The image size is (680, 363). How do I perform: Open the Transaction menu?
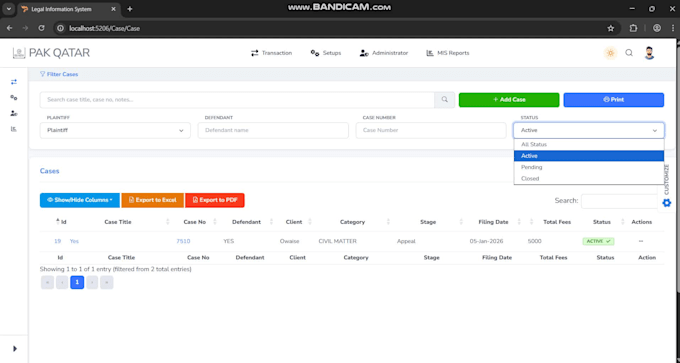click(271, 53)
